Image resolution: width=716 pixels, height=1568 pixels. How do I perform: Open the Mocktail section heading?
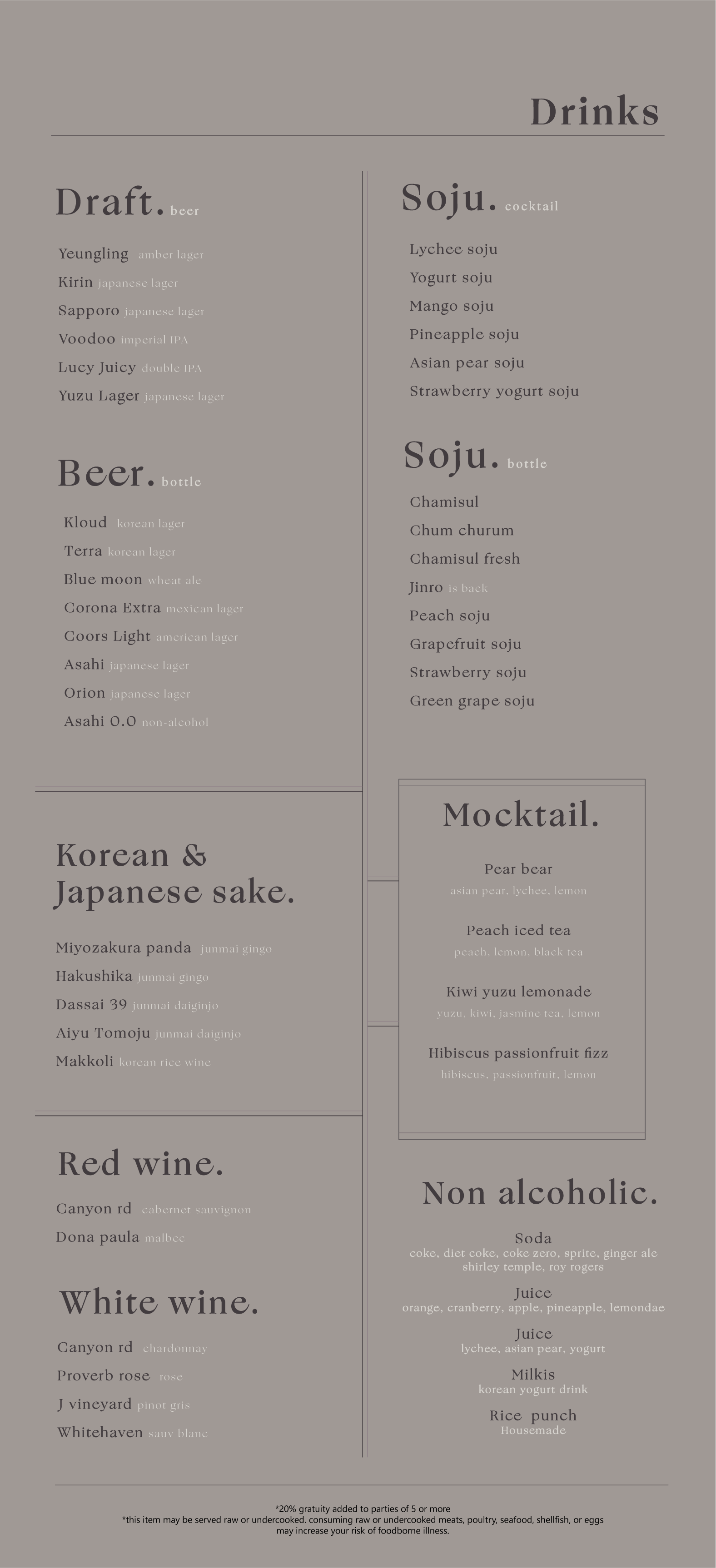[x=521, y=815]
